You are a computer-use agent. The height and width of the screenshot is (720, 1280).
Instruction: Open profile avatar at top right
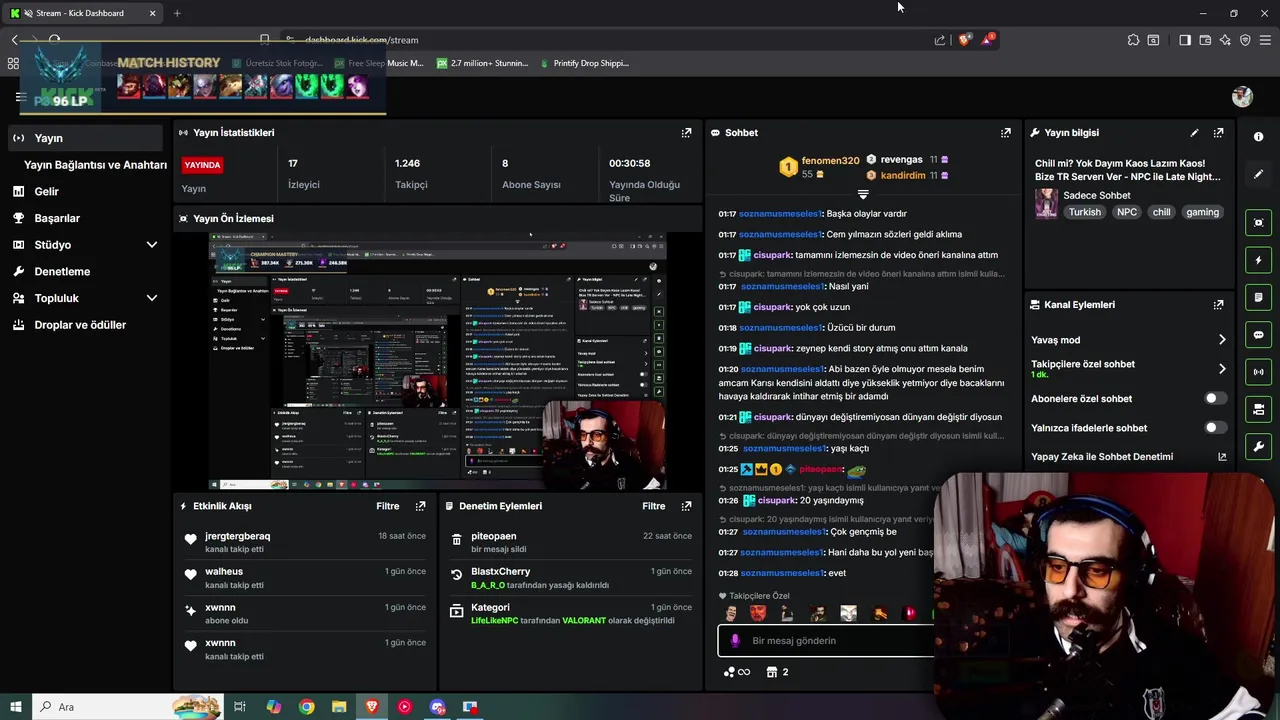coord(1242,97)
